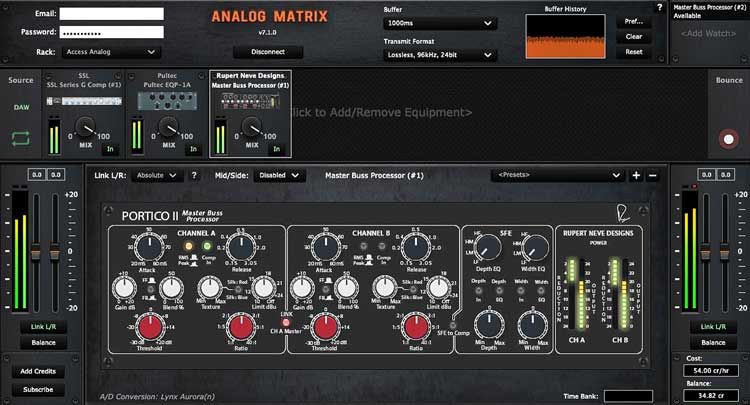
Task: Click the Add Credits button
Action: (38, 372)
